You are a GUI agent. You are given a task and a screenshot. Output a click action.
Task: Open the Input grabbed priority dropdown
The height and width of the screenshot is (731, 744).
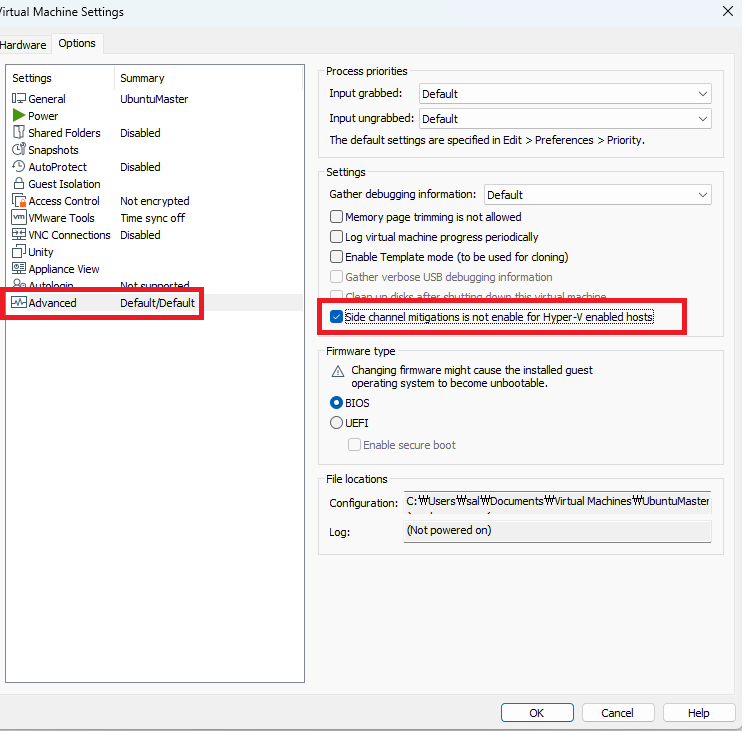(x=565, y=93)
